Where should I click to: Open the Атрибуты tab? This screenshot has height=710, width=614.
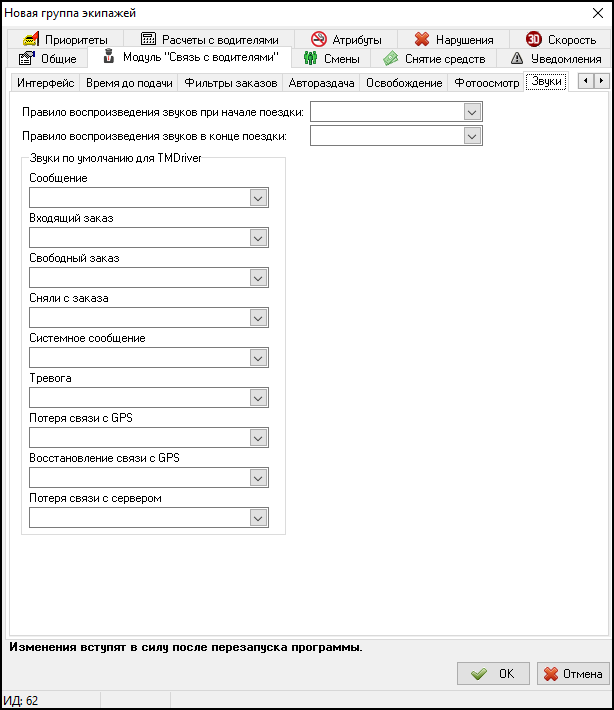pyautogui.click(x=346, y=39)
